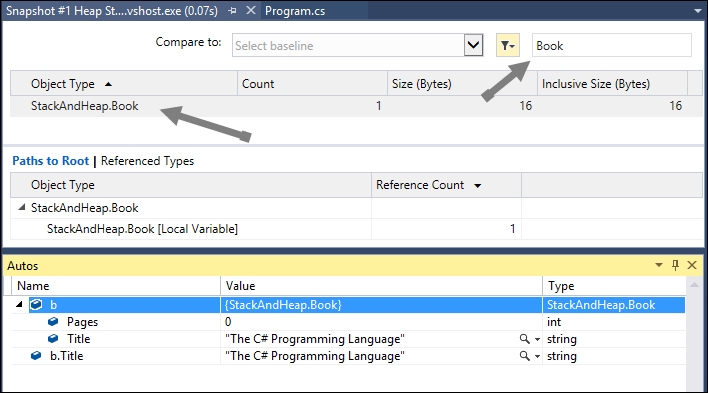Select the Paths to Root view
Screen dimensions: 708x393
tap(51, 161)
